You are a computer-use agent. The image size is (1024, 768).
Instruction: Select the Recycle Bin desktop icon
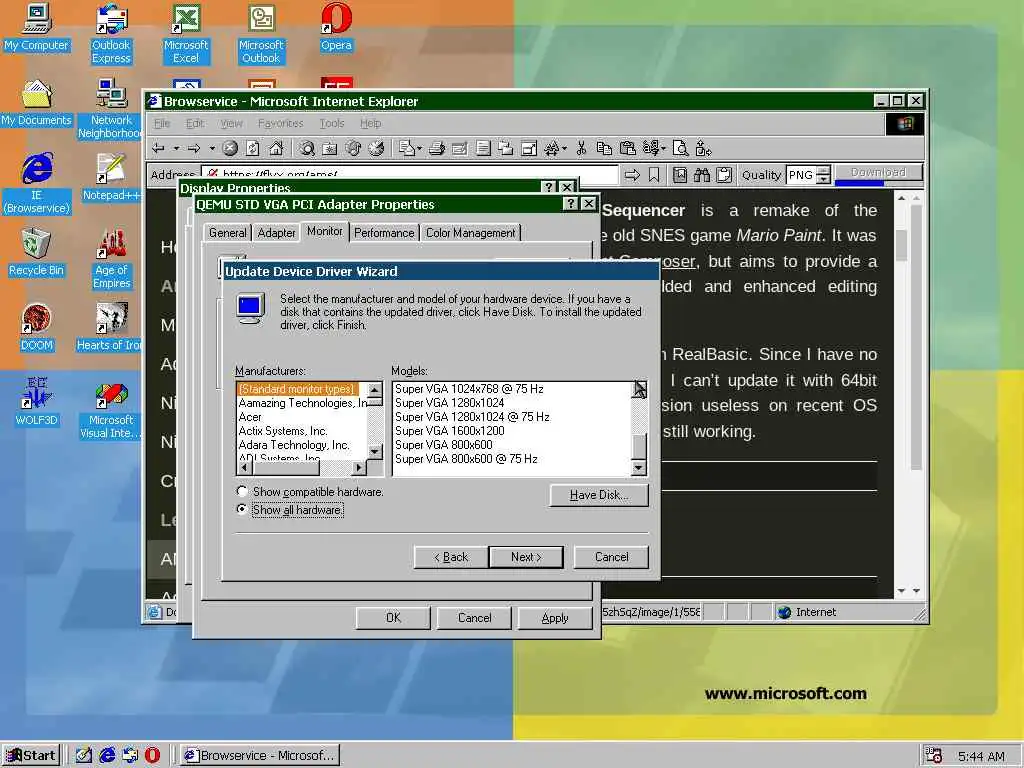pos(36,253)
